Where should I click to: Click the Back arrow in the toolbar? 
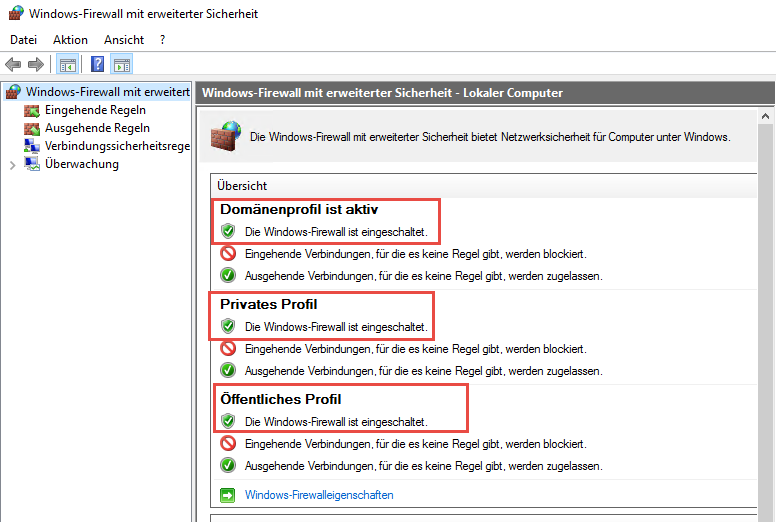click(x=13, y=65)
